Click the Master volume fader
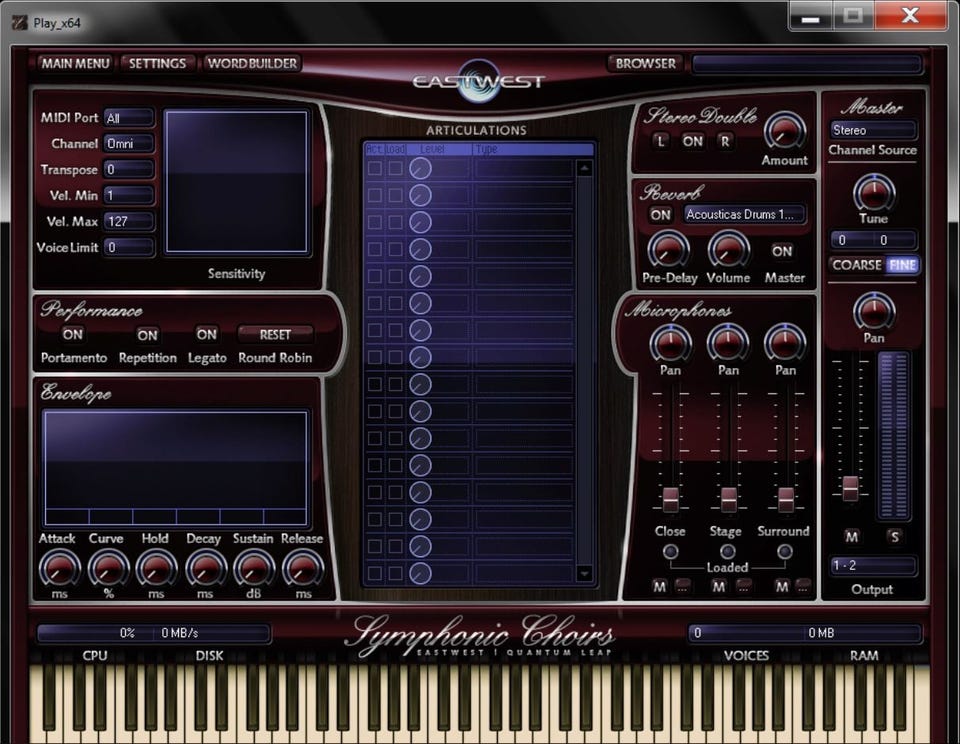This screenshot has width=960, height=744. 850,488
